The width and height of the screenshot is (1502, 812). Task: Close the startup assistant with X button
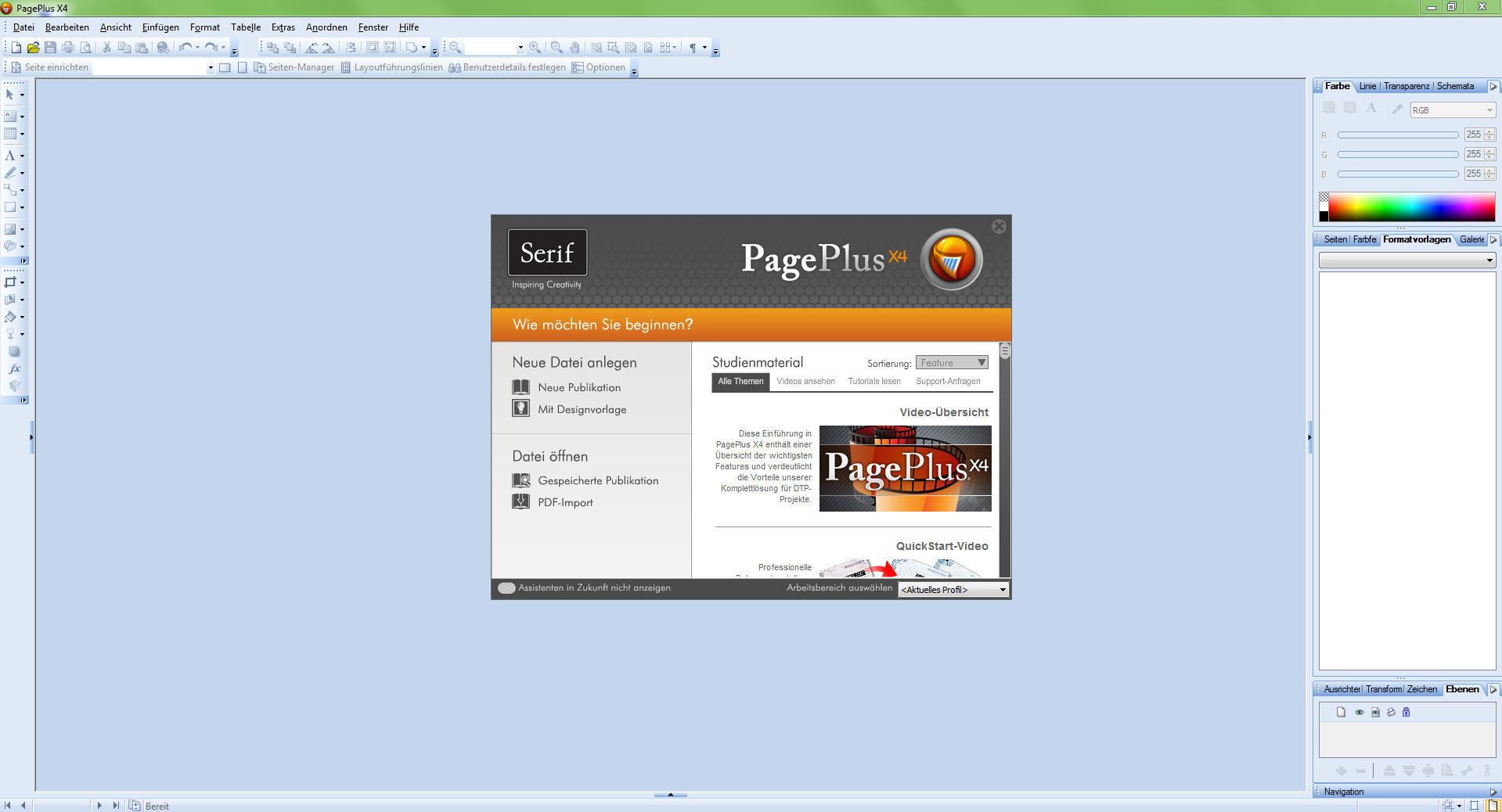click(x=999, y=226)
